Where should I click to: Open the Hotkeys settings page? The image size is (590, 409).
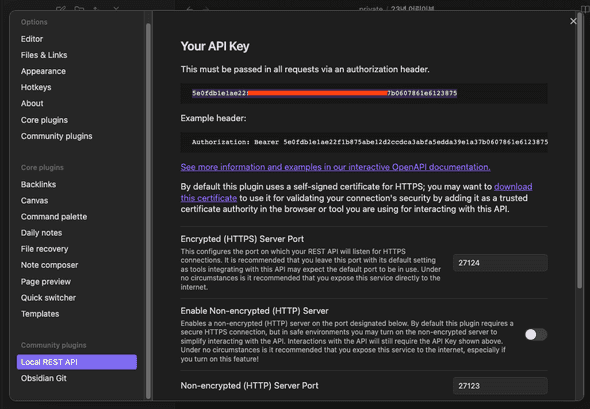point(36,87)
